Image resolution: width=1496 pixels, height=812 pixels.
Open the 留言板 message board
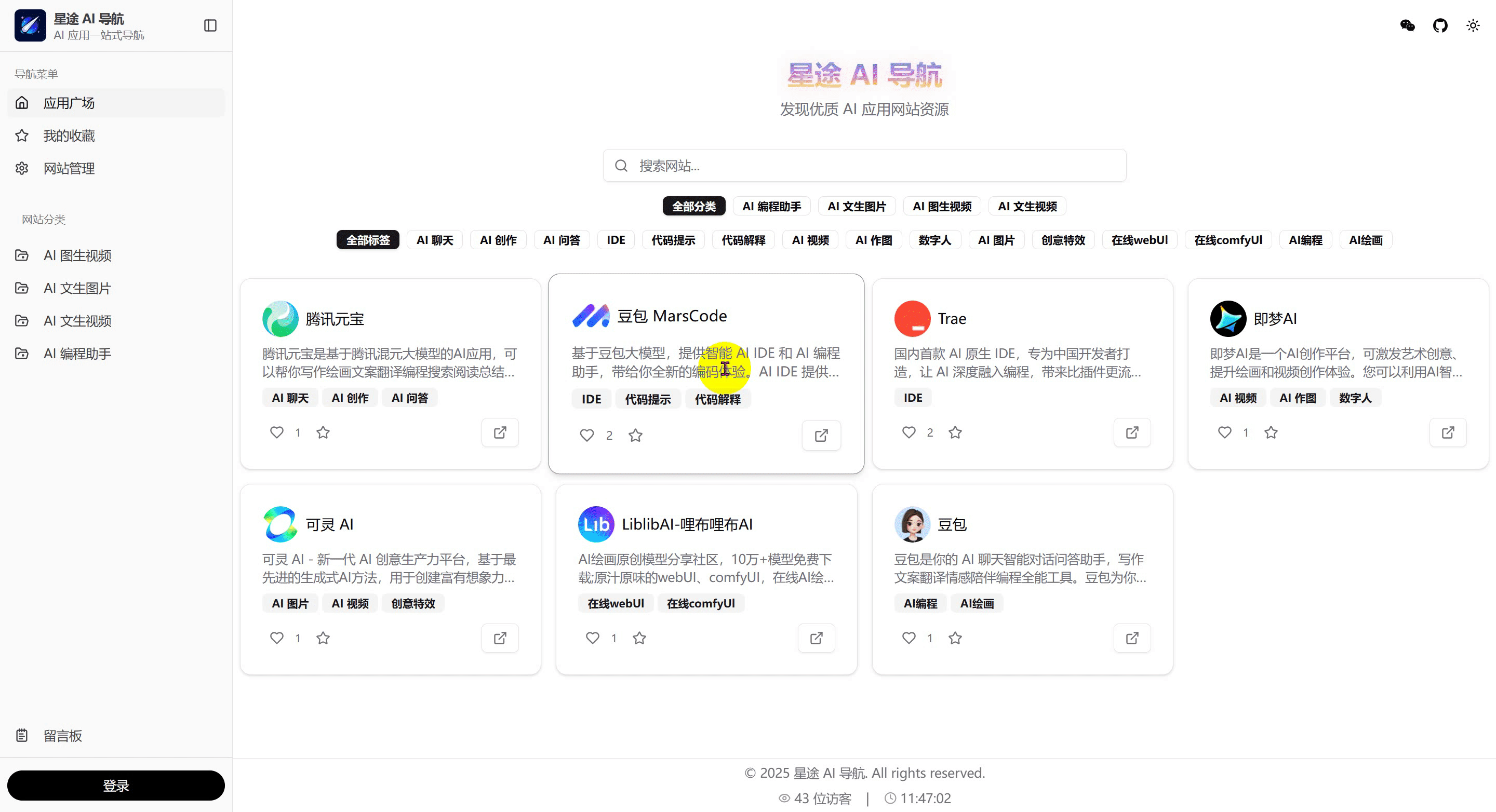pos(116,735)
